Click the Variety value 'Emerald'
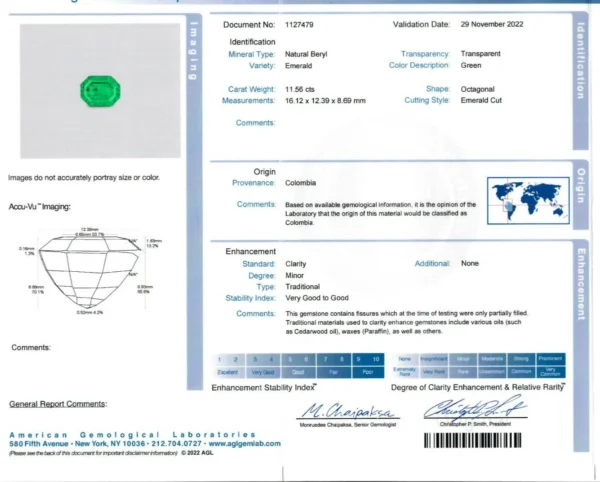Screen dimensions: 600x482 [x=298, y=66]
